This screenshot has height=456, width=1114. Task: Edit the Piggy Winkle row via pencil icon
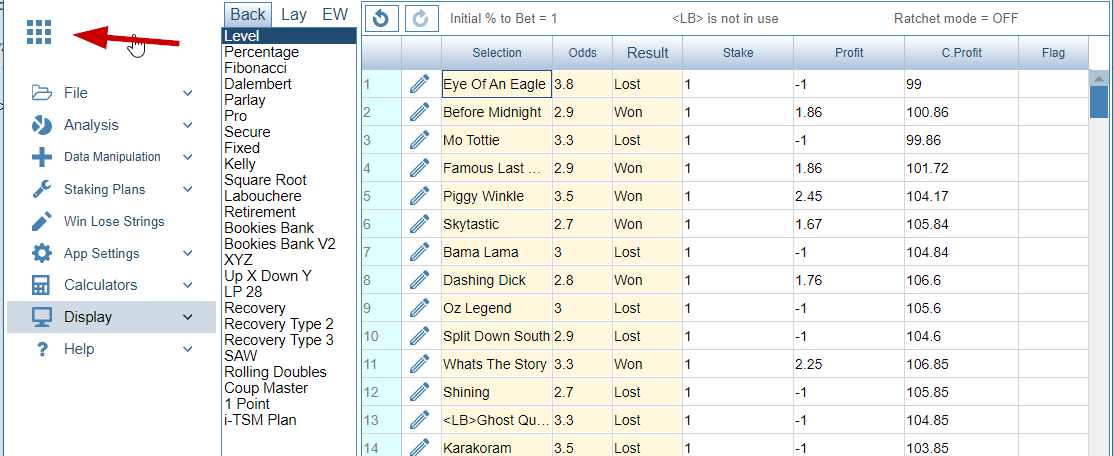[420, 196]
